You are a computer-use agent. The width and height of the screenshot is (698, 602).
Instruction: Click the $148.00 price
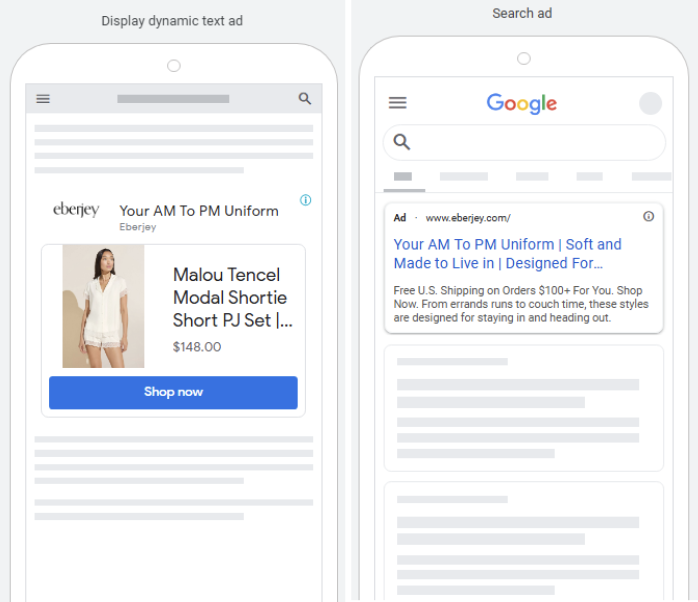[x=197, y=347]
